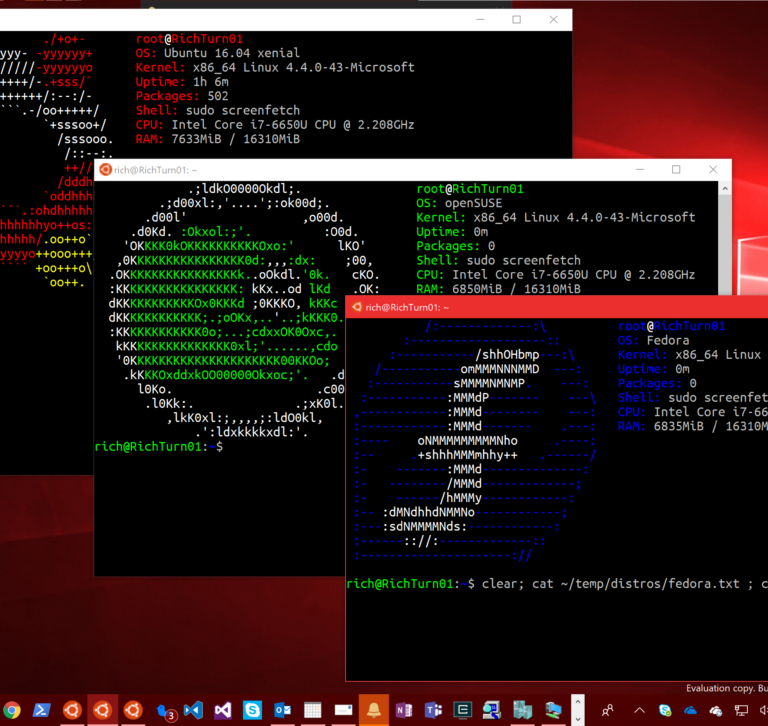
Task: Click the Fedora window's red title bar icon
Action: 357,307
